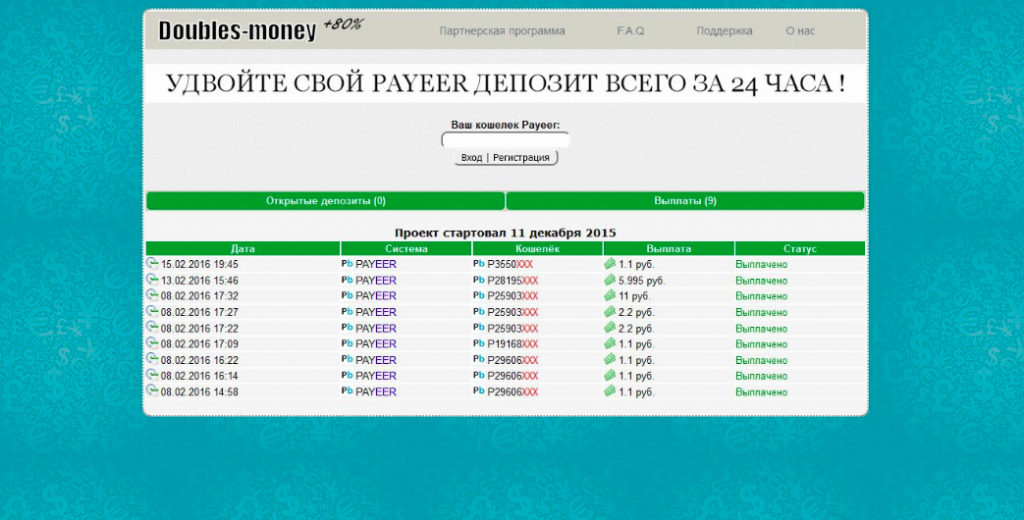The height and width of the screenshot is (520, 1024).
Task: Click the clock icon beside 08.02.2016 14:58
Action: tap(152, 390)
